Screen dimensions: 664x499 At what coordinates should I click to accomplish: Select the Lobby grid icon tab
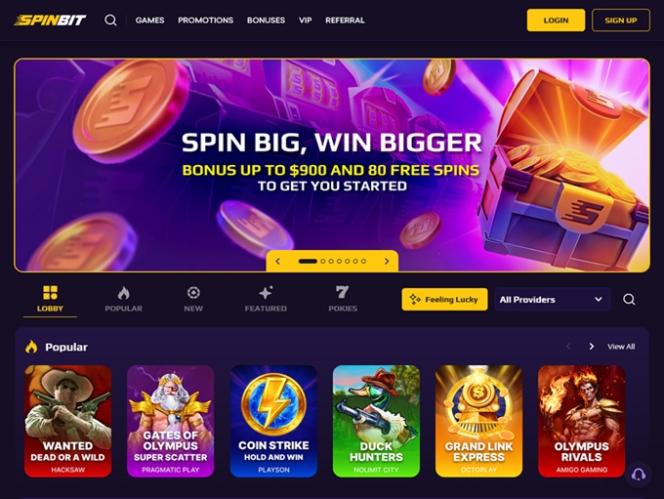[50, 299]
